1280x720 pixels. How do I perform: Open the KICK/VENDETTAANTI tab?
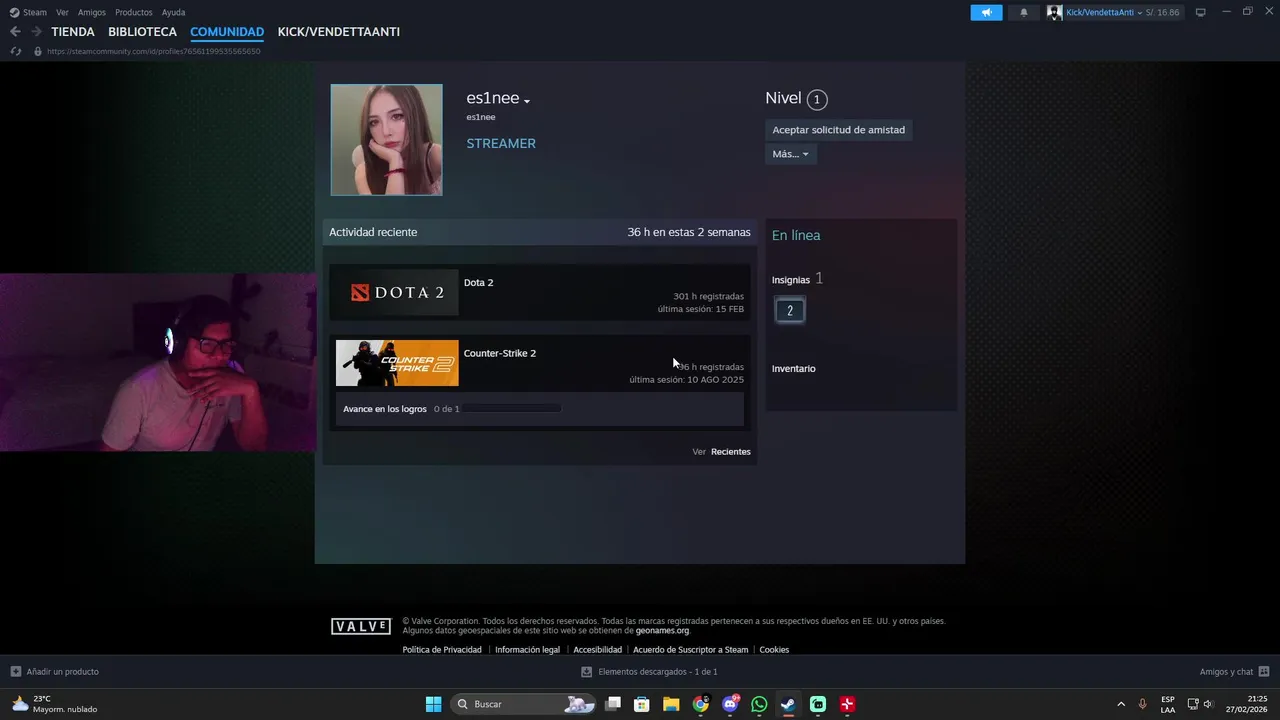339,32
